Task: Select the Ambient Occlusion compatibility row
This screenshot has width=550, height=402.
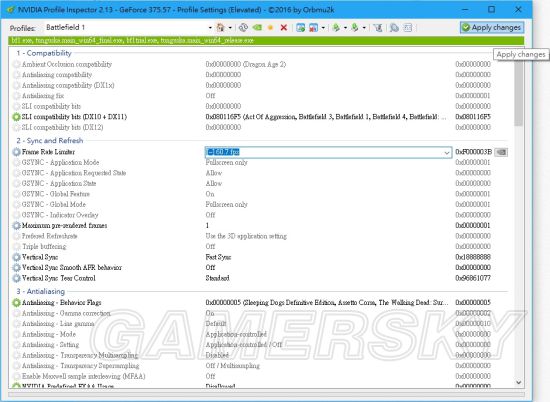Action: point(260,64)
